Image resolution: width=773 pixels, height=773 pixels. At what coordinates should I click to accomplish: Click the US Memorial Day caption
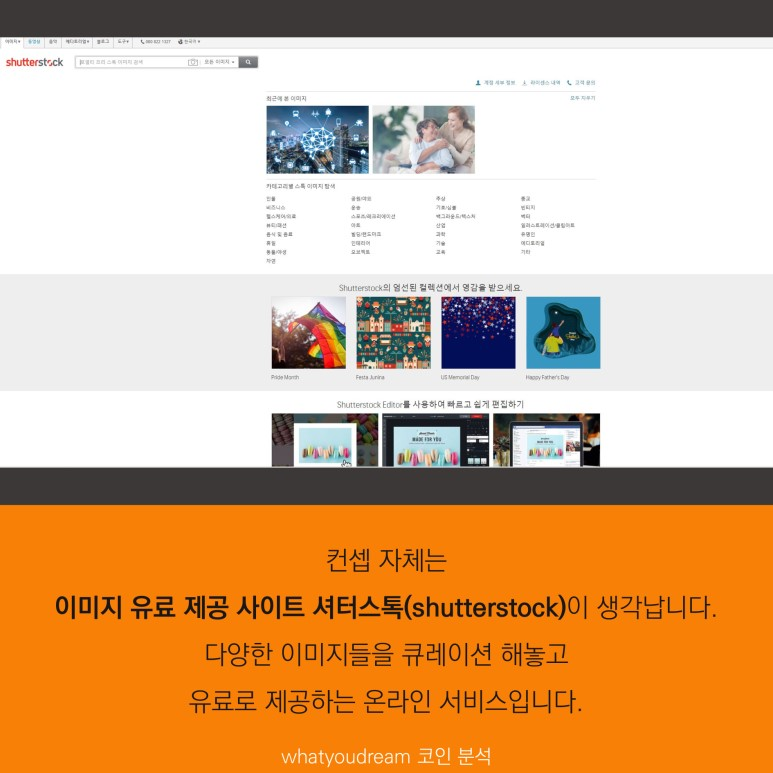coord(460,378)
